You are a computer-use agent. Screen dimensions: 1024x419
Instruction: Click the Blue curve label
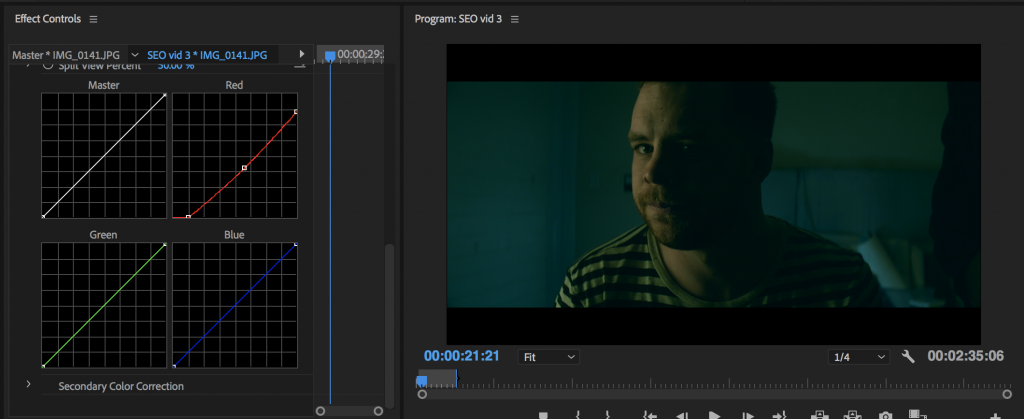pos(234,235)
